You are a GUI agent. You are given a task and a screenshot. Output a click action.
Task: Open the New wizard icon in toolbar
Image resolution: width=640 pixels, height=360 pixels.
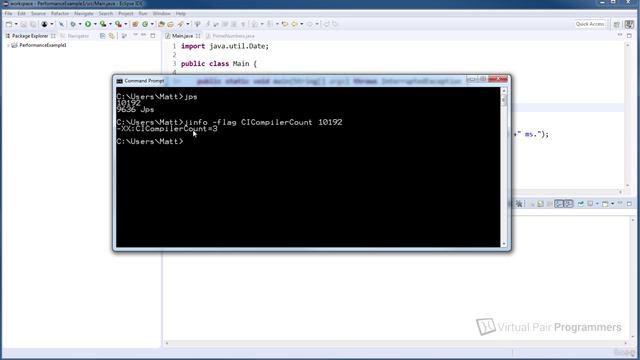[x=9, y=24]
